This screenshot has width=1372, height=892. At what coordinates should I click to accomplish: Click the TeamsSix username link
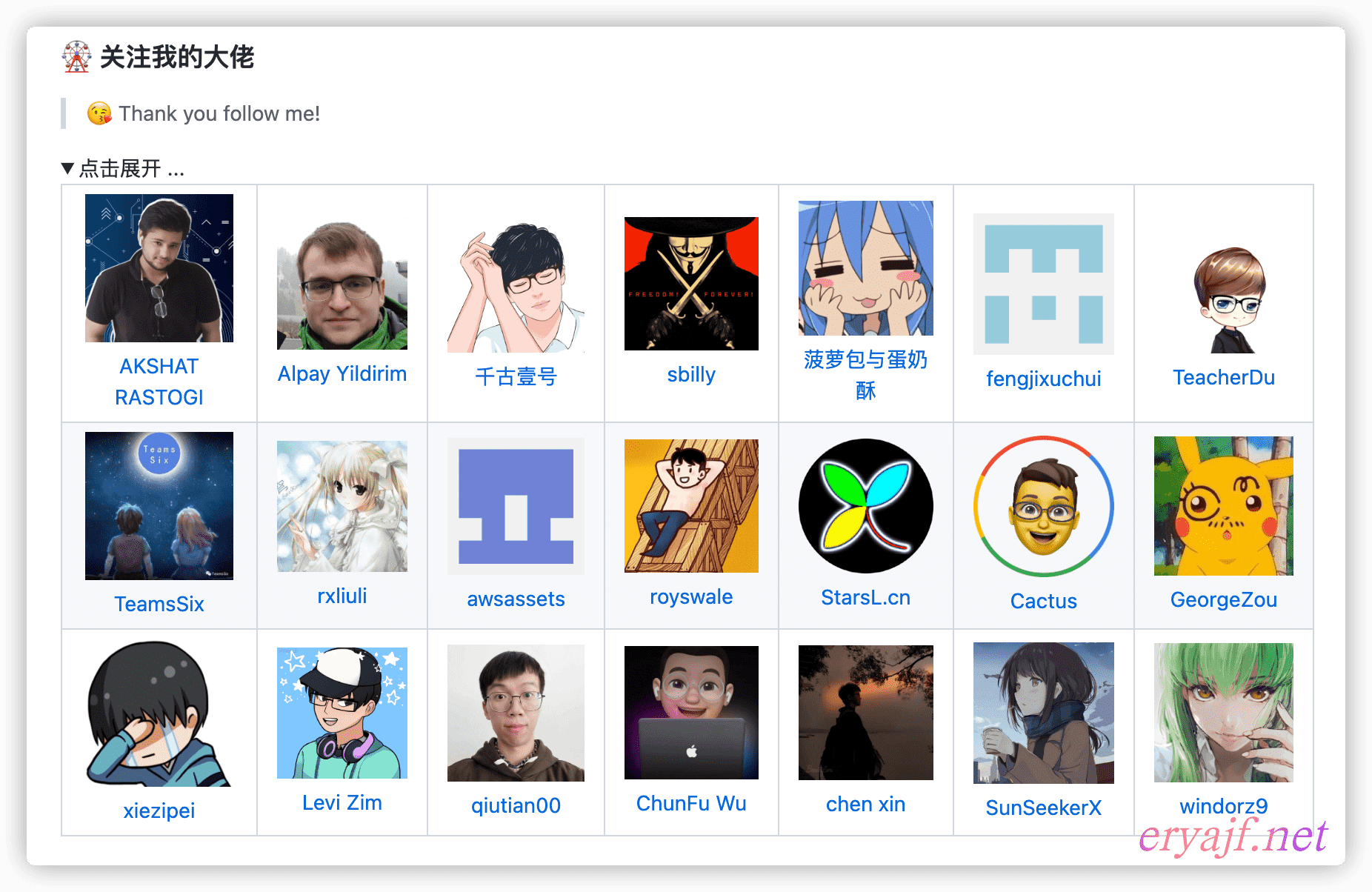pyautogui.click(x=159, y=604)
